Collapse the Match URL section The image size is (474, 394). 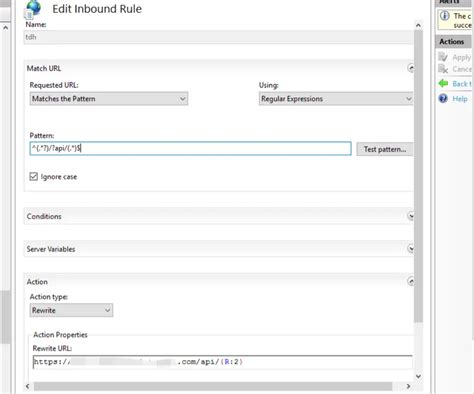point(411,68)
